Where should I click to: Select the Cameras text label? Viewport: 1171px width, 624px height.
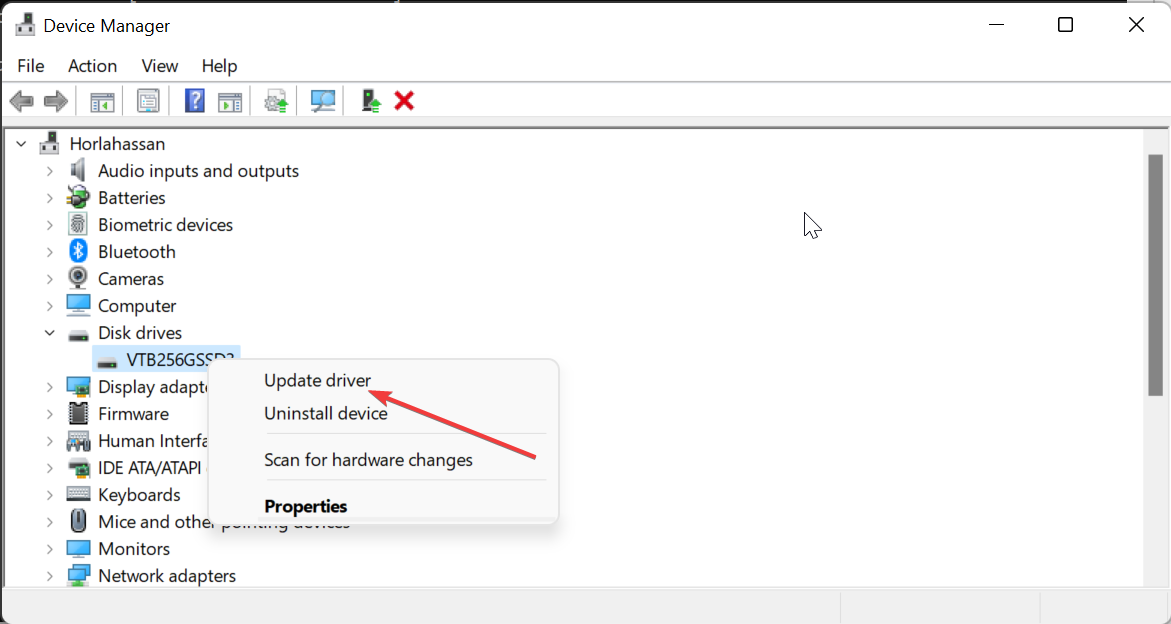click(x=131, y=278)
